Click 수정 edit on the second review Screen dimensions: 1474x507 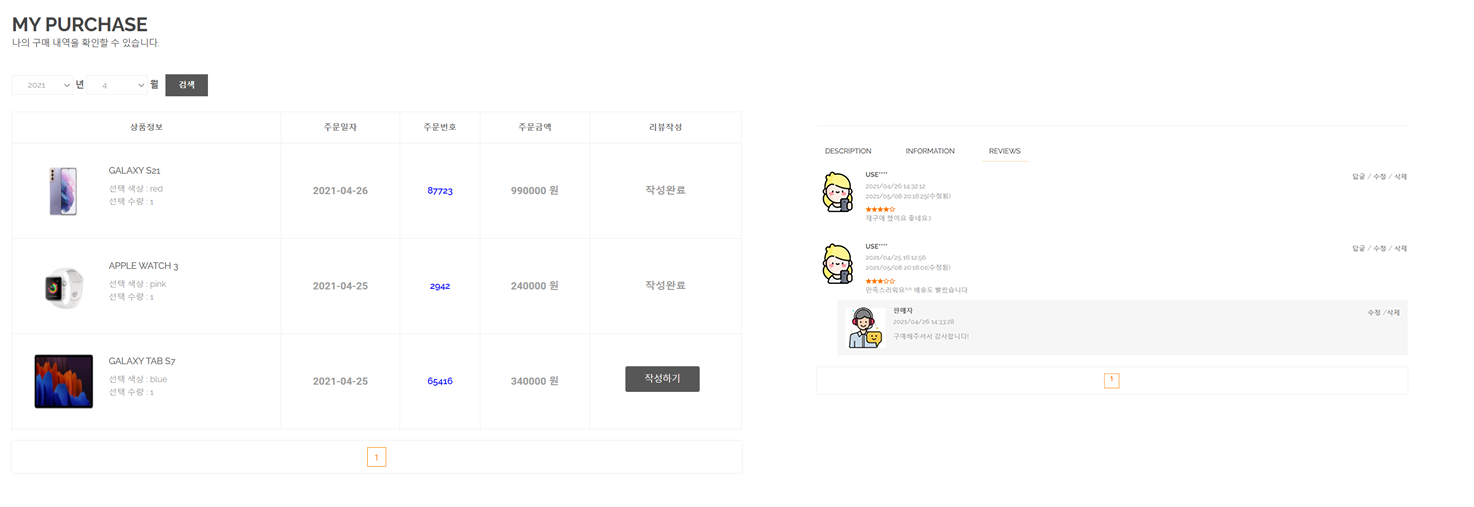[1380, 248]
